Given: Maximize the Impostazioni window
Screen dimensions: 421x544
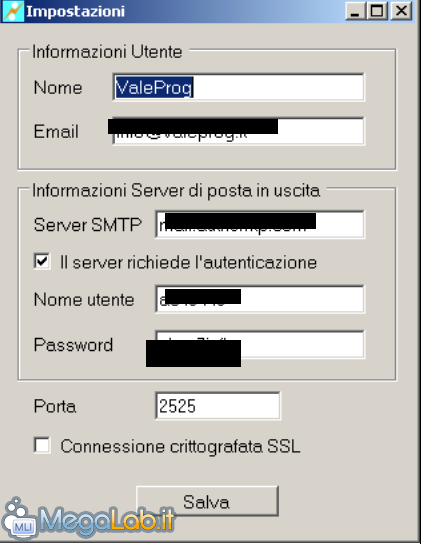Looking at the screenshot, I should coord(378,11).
